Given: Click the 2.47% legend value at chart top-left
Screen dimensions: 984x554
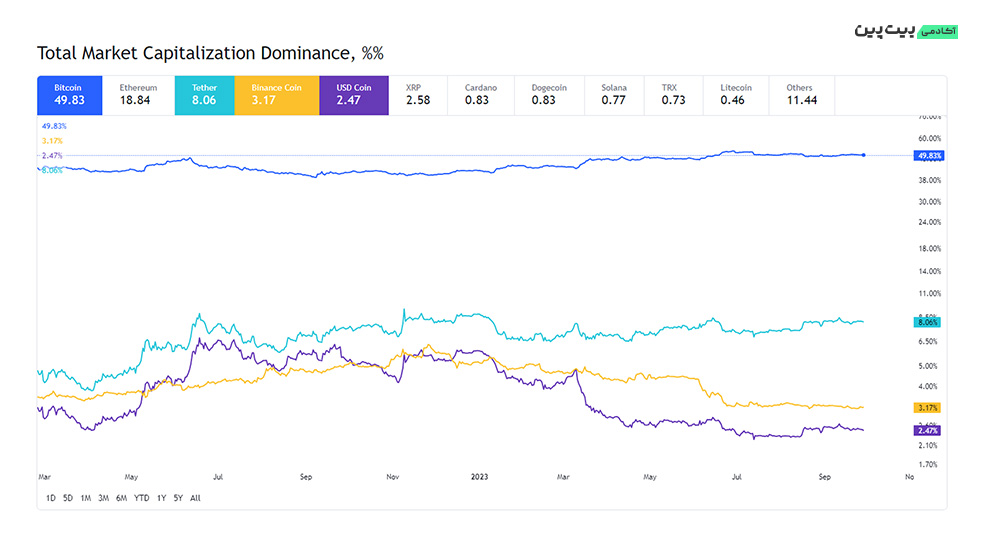Looking at the screenshot, I should pyautogui.click(x=52, y=156).
